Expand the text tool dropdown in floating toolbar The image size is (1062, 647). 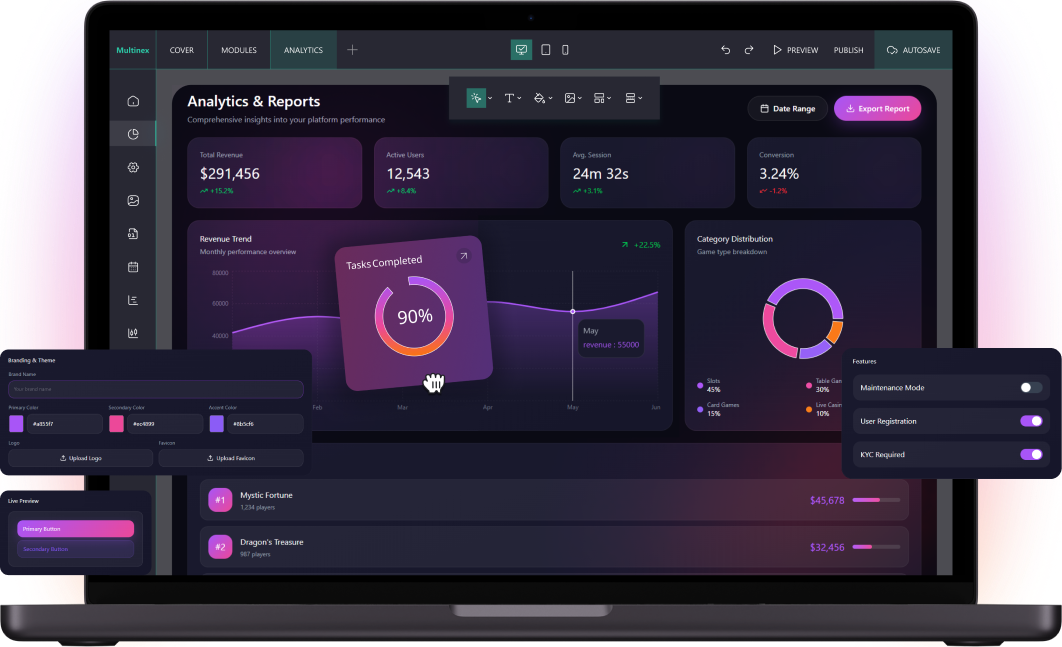pyautogui.click(x=512, y=98)
